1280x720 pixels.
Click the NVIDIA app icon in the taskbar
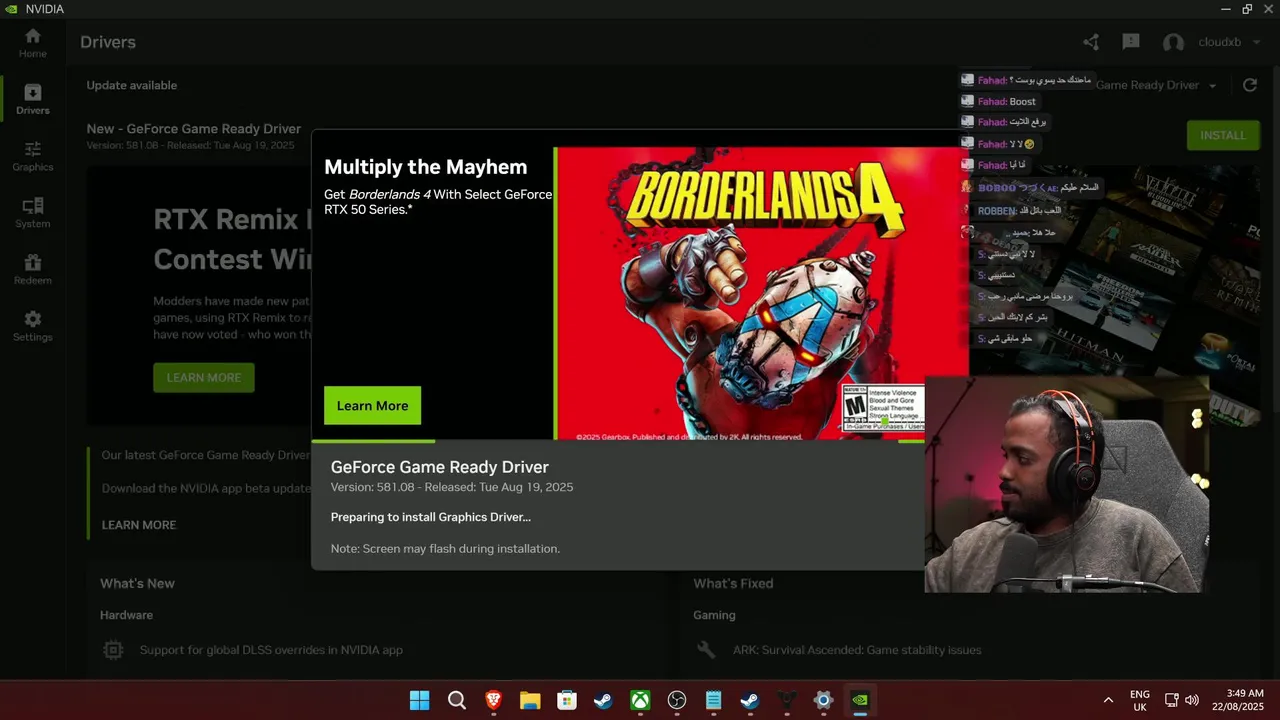coord(860,700)
